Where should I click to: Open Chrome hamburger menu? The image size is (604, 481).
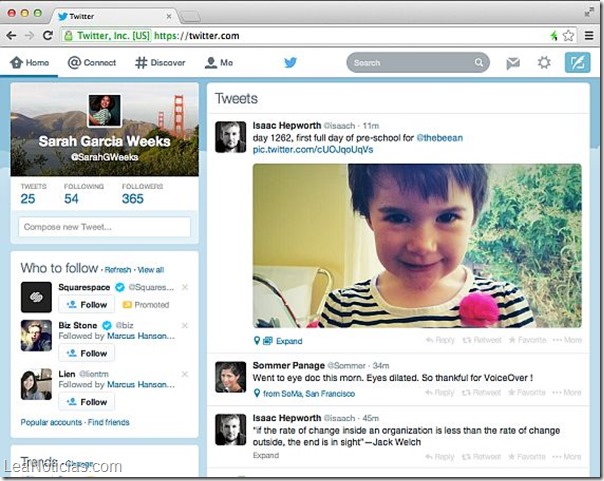click(589, 36)
